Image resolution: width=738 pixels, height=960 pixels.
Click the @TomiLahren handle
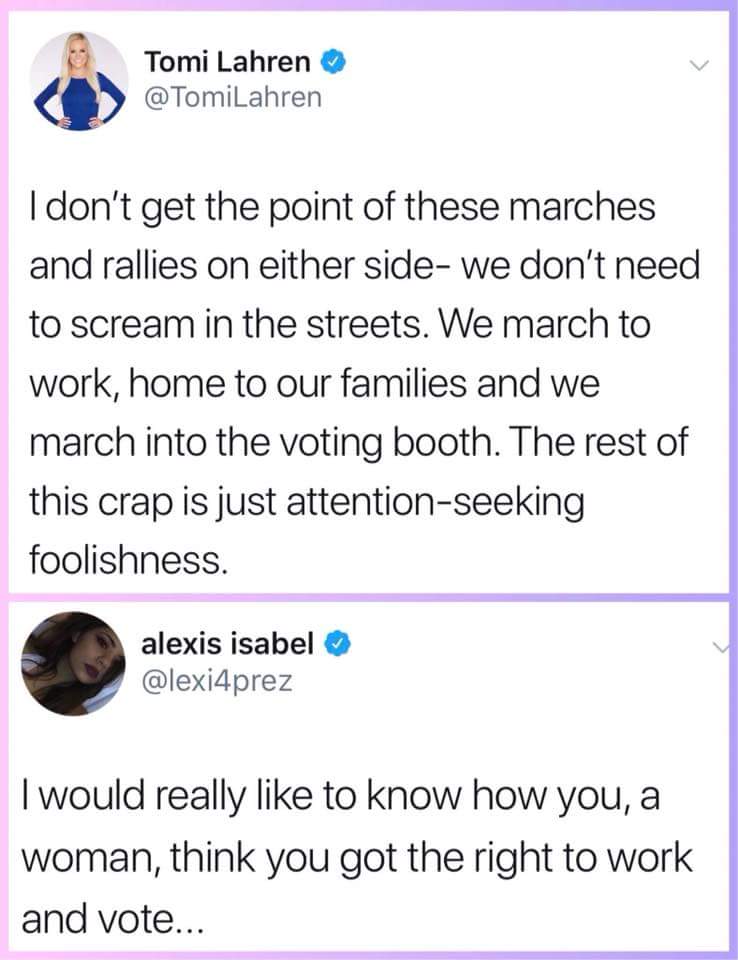point(235,96)
